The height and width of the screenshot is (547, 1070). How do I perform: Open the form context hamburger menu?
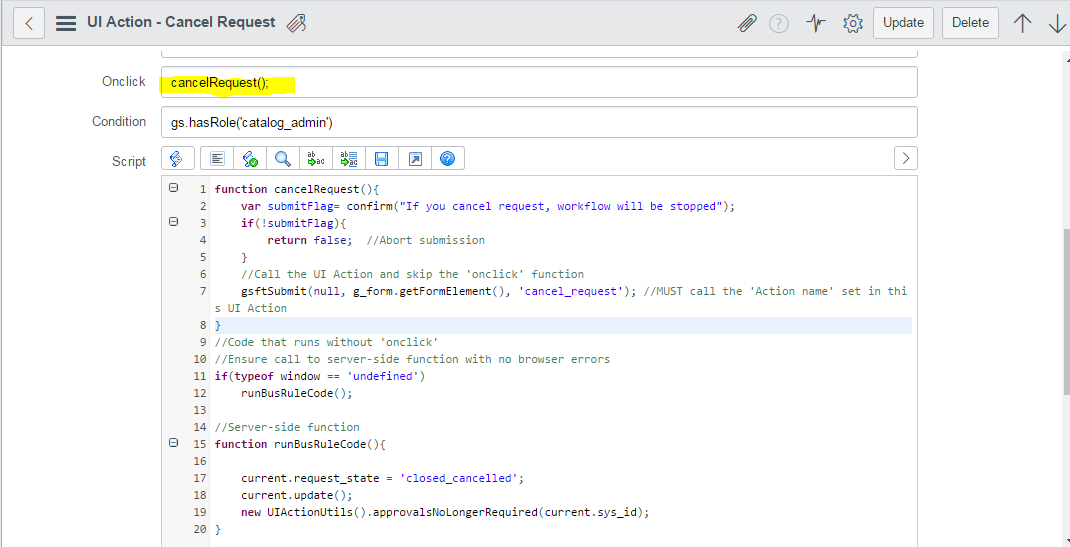point(66,23)
